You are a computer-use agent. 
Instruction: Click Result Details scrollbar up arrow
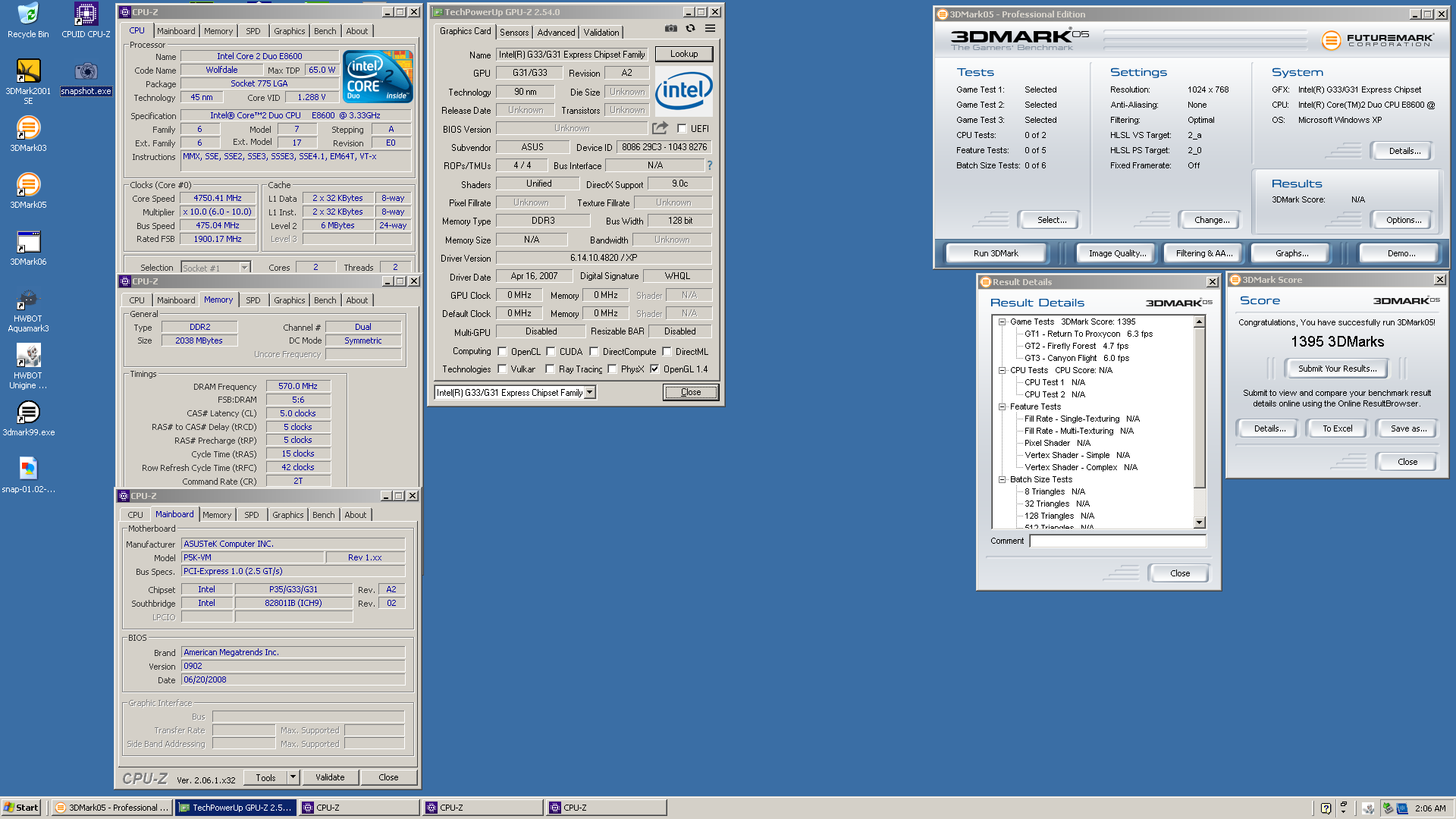[x=1199, y=322]
